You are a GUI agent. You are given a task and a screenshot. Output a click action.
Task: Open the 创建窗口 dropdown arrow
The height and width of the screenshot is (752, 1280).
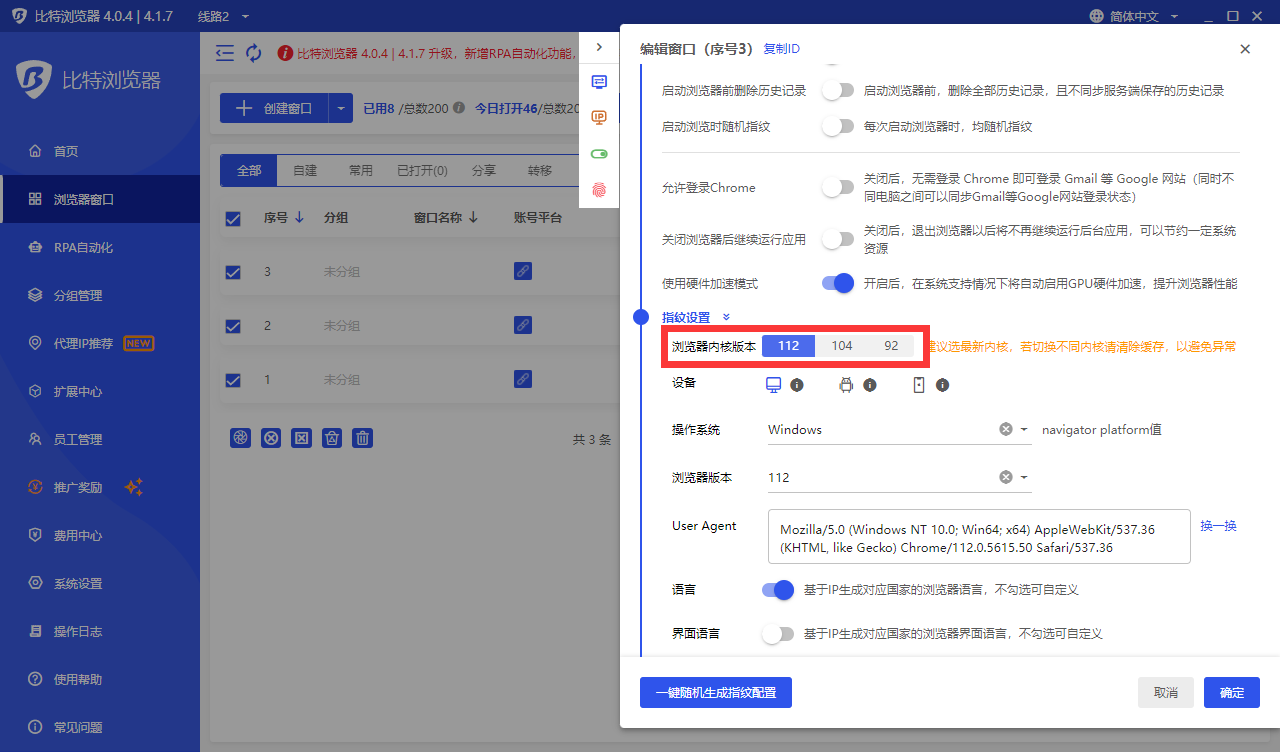pyautogui.click(x=341, y=108)
